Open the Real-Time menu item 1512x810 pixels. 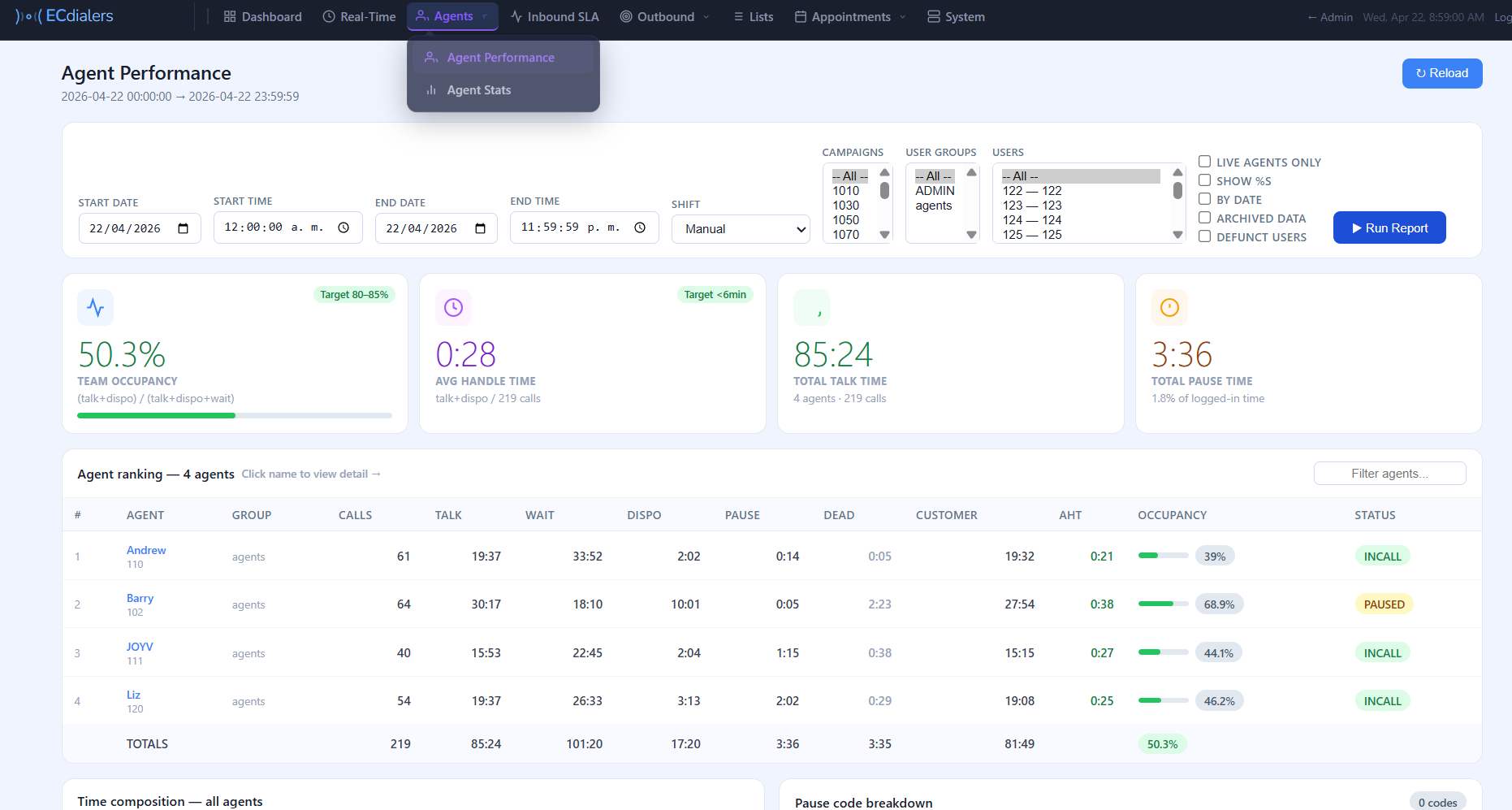click(359, 16)
